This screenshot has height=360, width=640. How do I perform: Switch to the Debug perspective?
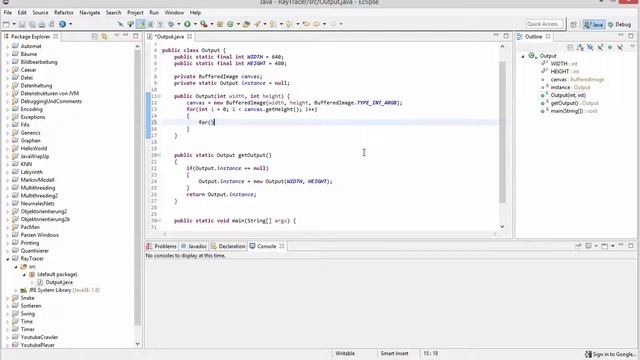click(620, 24)
